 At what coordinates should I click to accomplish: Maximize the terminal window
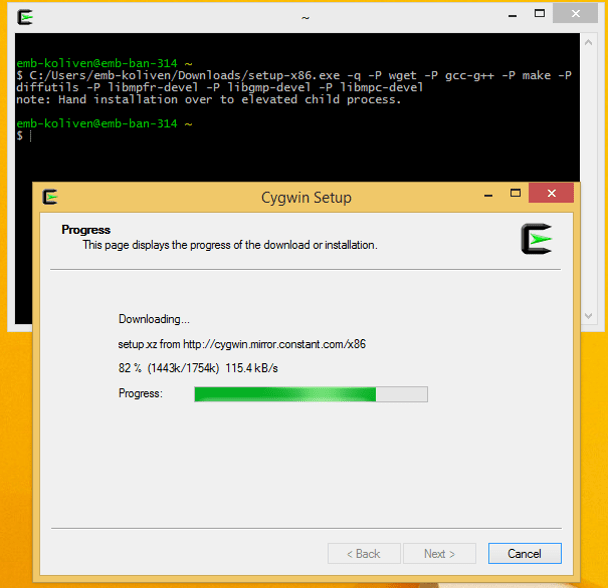(x=539, y=14)
